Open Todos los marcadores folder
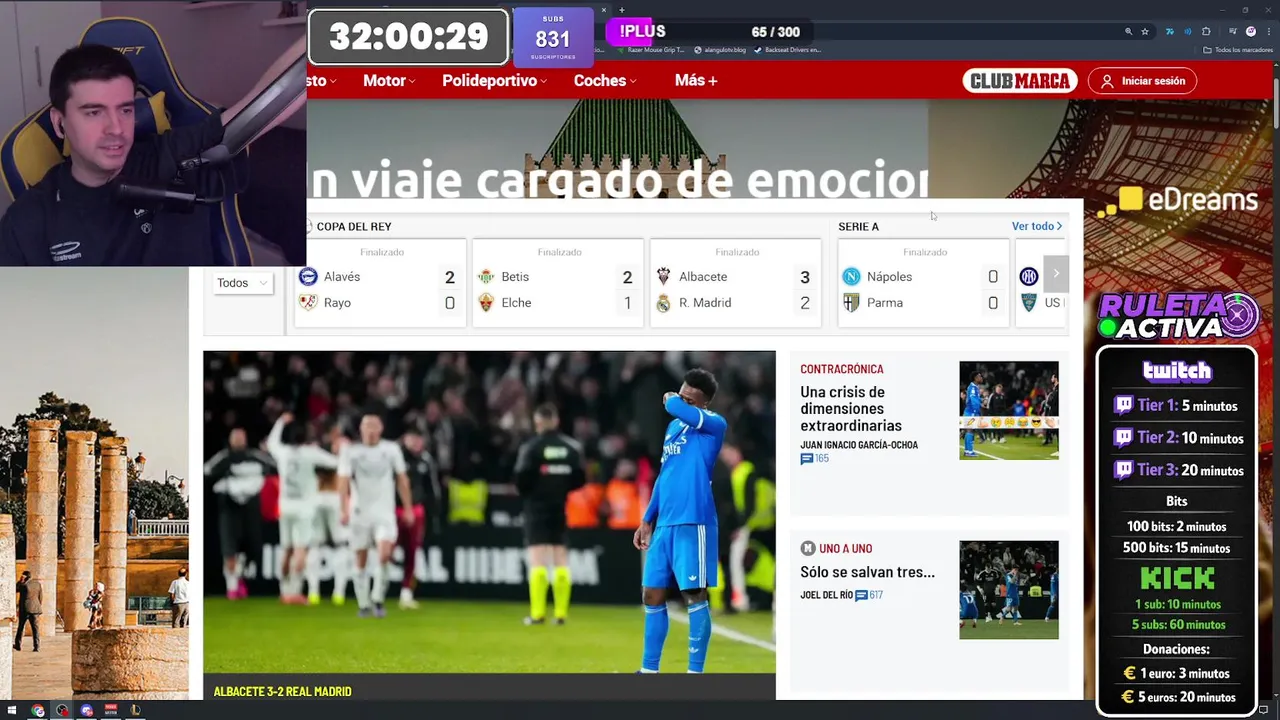Screen dimensions: 1280x720 coord(1240,50)
